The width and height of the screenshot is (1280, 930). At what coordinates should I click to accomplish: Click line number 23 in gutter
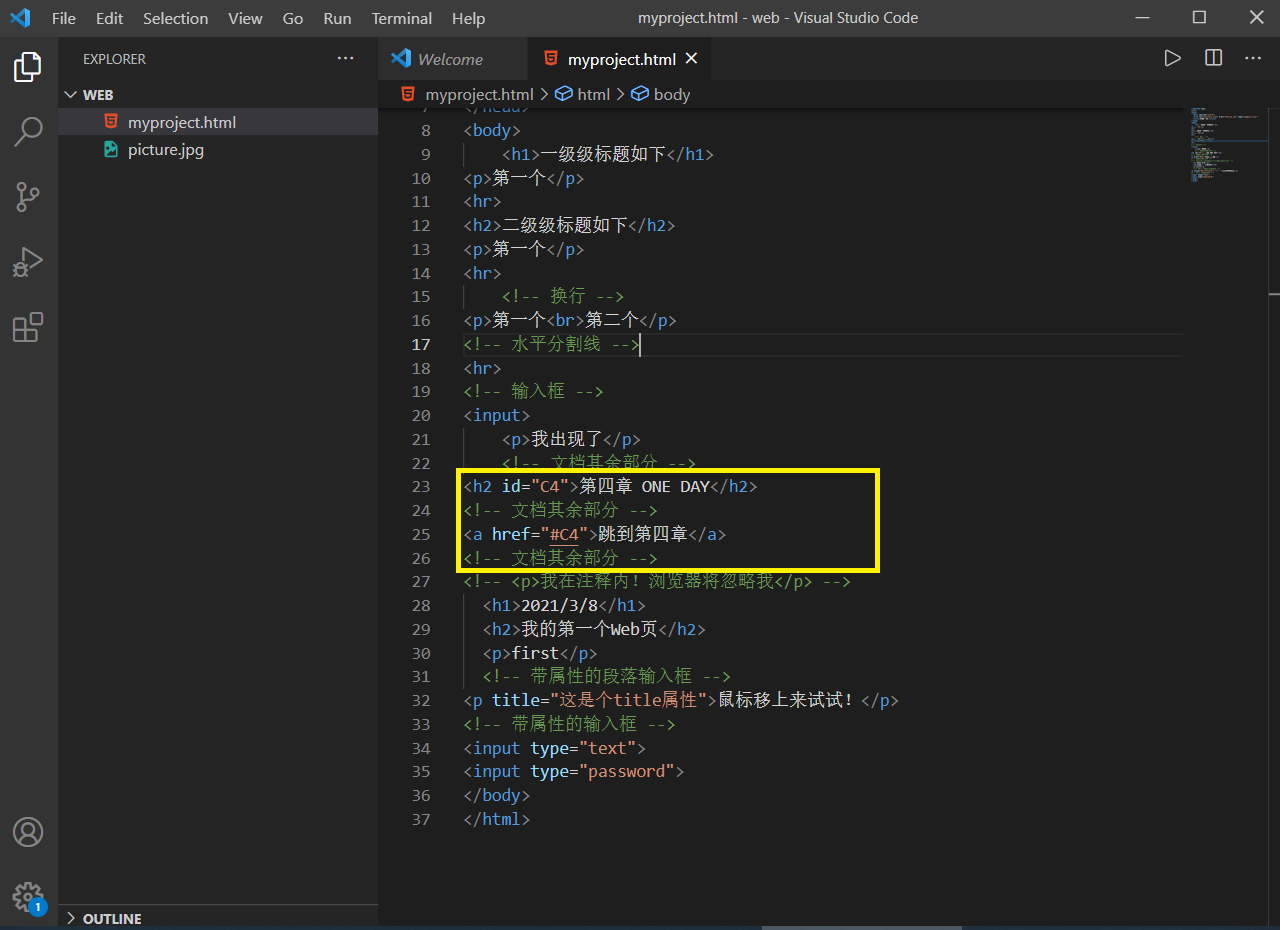point(421,486)
